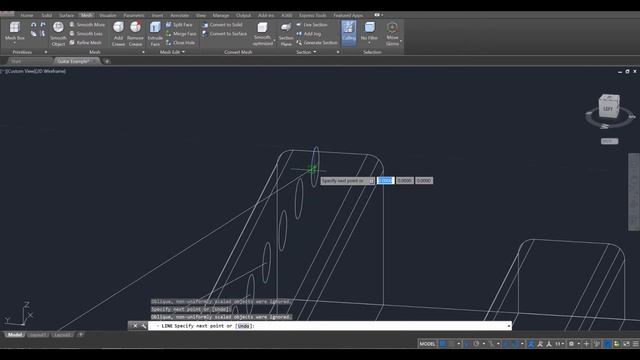Toggle Live Section on or off

point(312,25)
